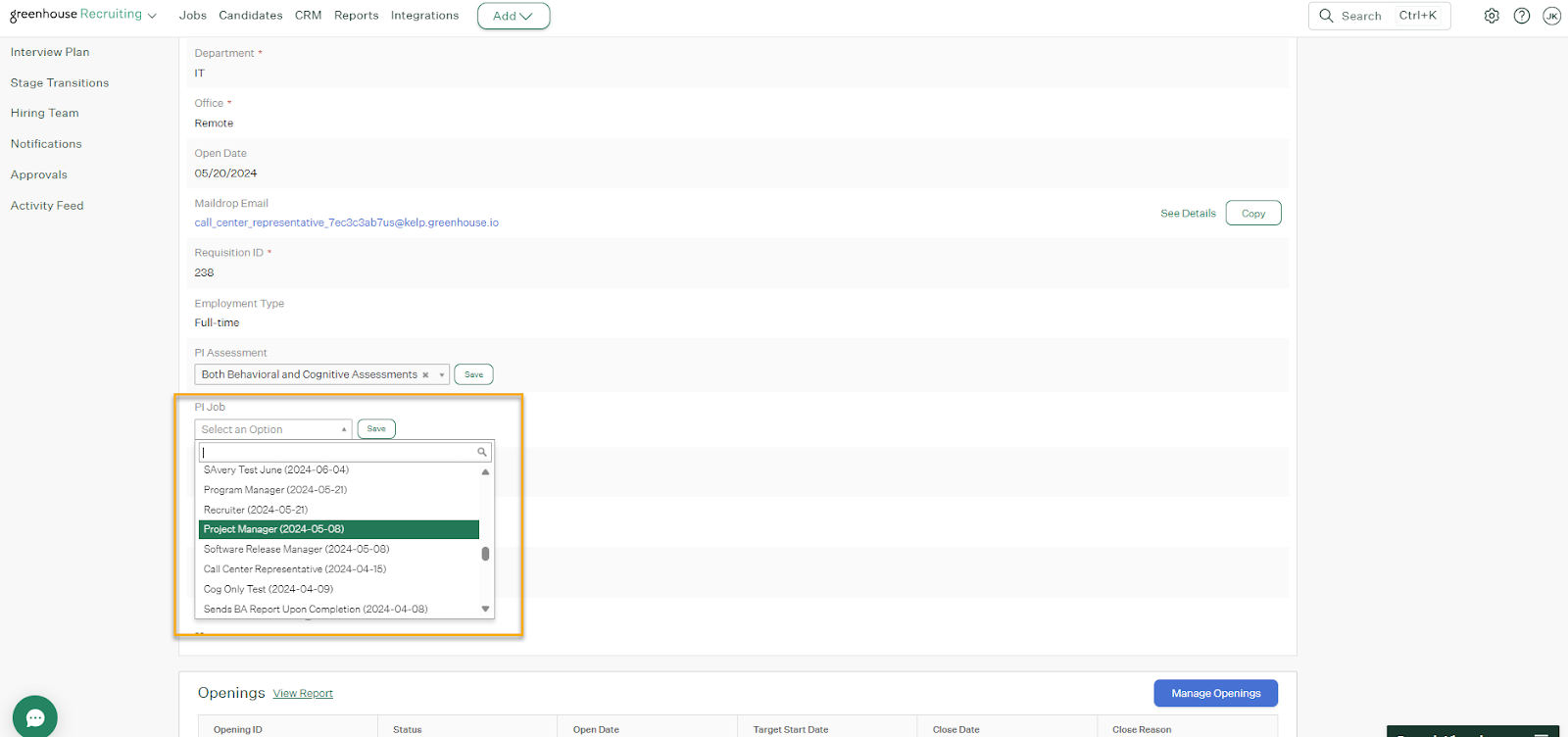The image size is (1568, 737).
Task: Open the chat support bubble
Action: click(35, 716)
